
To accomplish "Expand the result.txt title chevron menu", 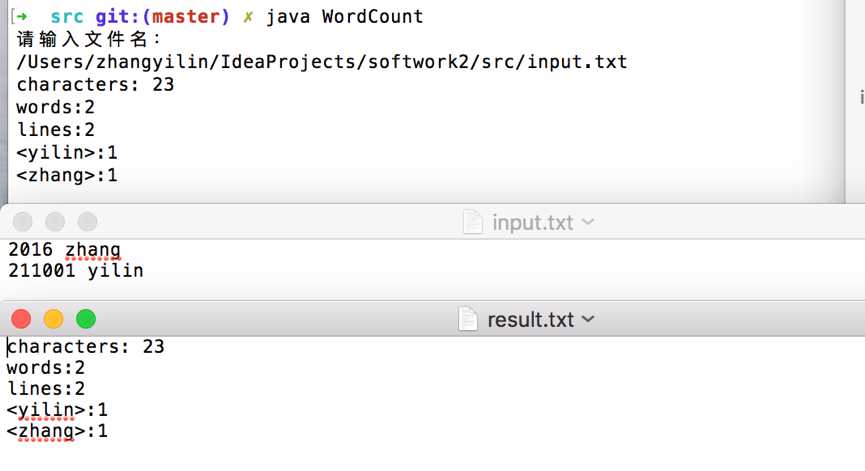I will tap(588, 319).
